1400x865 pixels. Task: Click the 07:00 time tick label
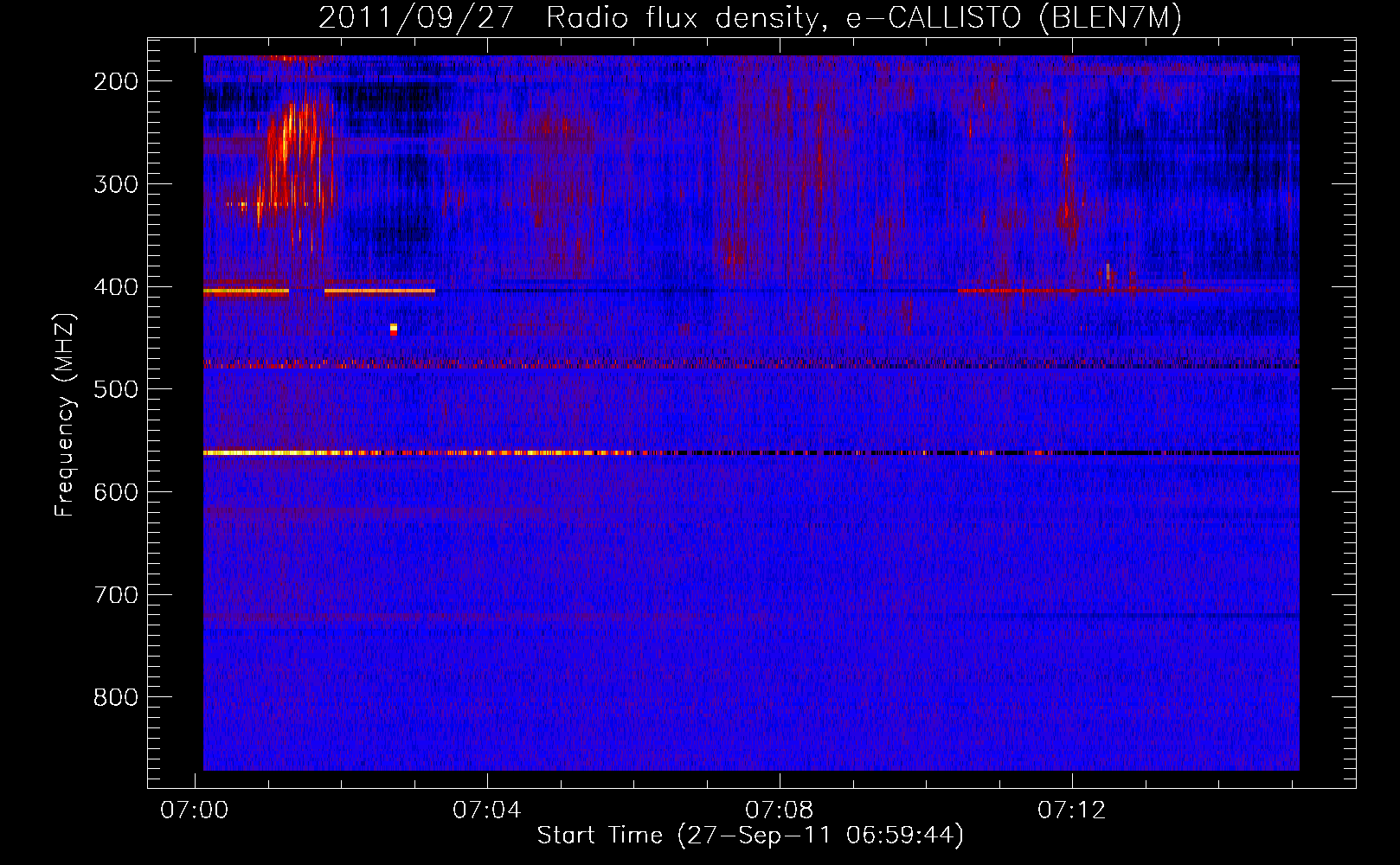tap(195, 810)
